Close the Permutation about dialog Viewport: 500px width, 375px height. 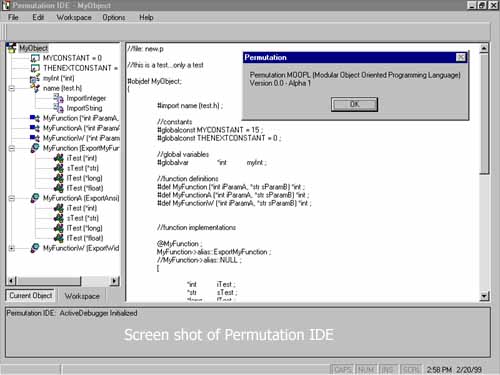click(x=461, y=57)
